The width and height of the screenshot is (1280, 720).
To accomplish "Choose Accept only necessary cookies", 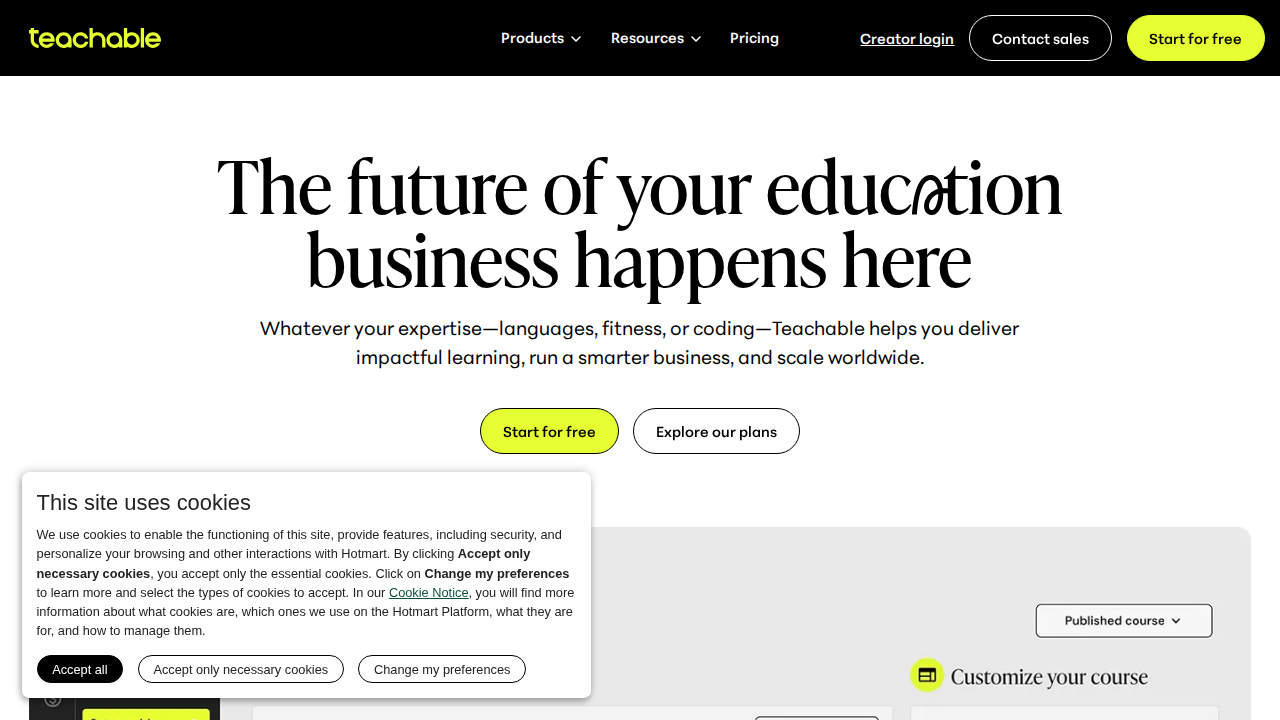I will coord(240,669).
